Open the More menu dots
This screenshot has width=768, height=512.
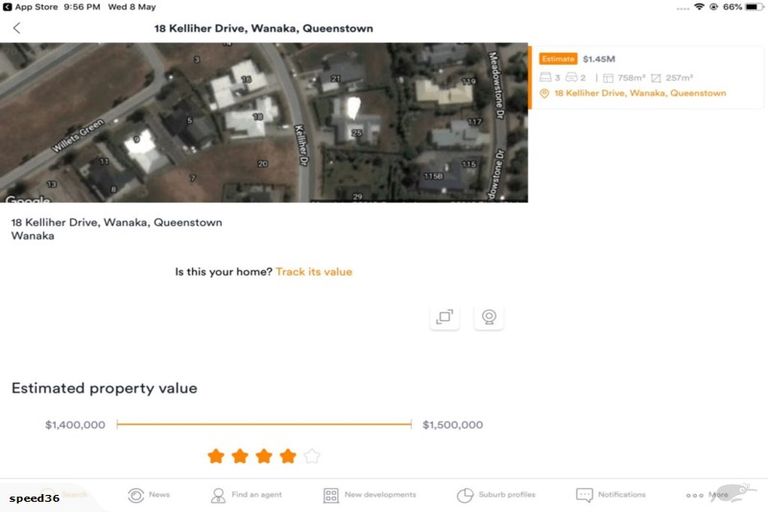(695, 495)
